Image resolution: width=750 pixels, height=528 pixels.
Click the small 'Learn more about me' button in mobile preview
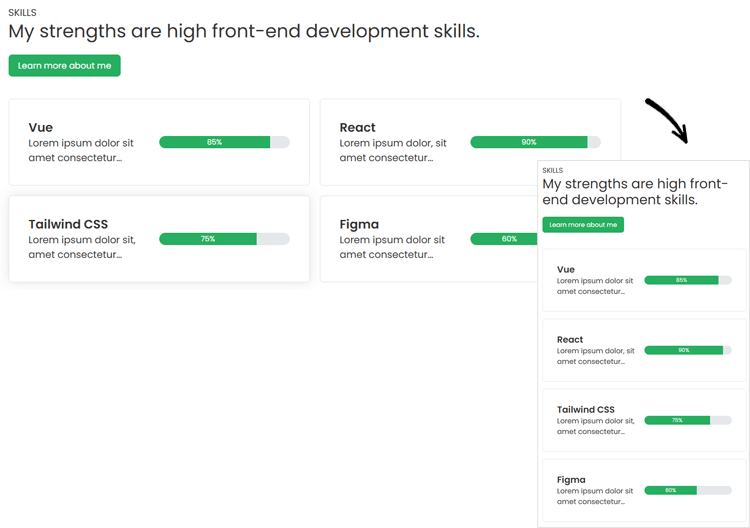pos(583,225)
